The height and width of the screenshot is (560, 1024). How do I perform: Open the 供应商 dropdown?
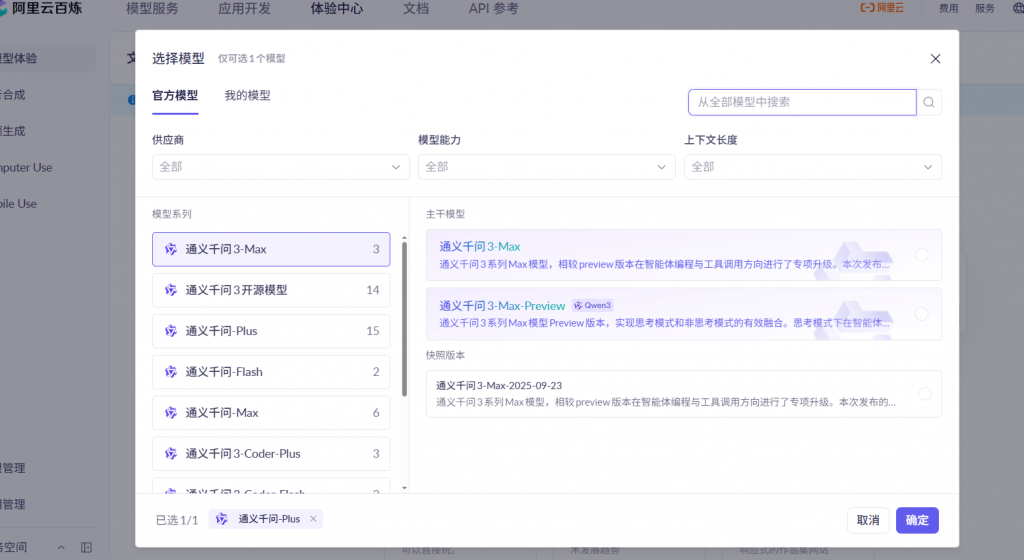[280, 167]
